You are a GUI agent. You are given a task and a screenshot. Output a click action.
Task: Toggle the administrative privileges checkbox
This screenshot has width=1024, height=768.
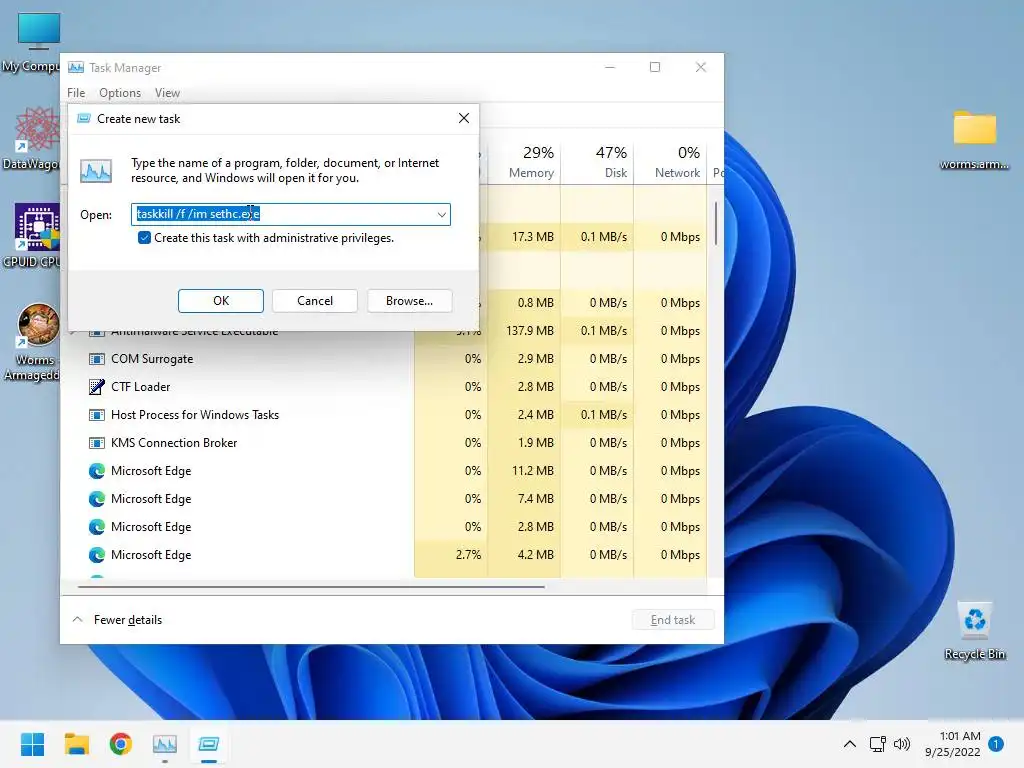[144, 238]
